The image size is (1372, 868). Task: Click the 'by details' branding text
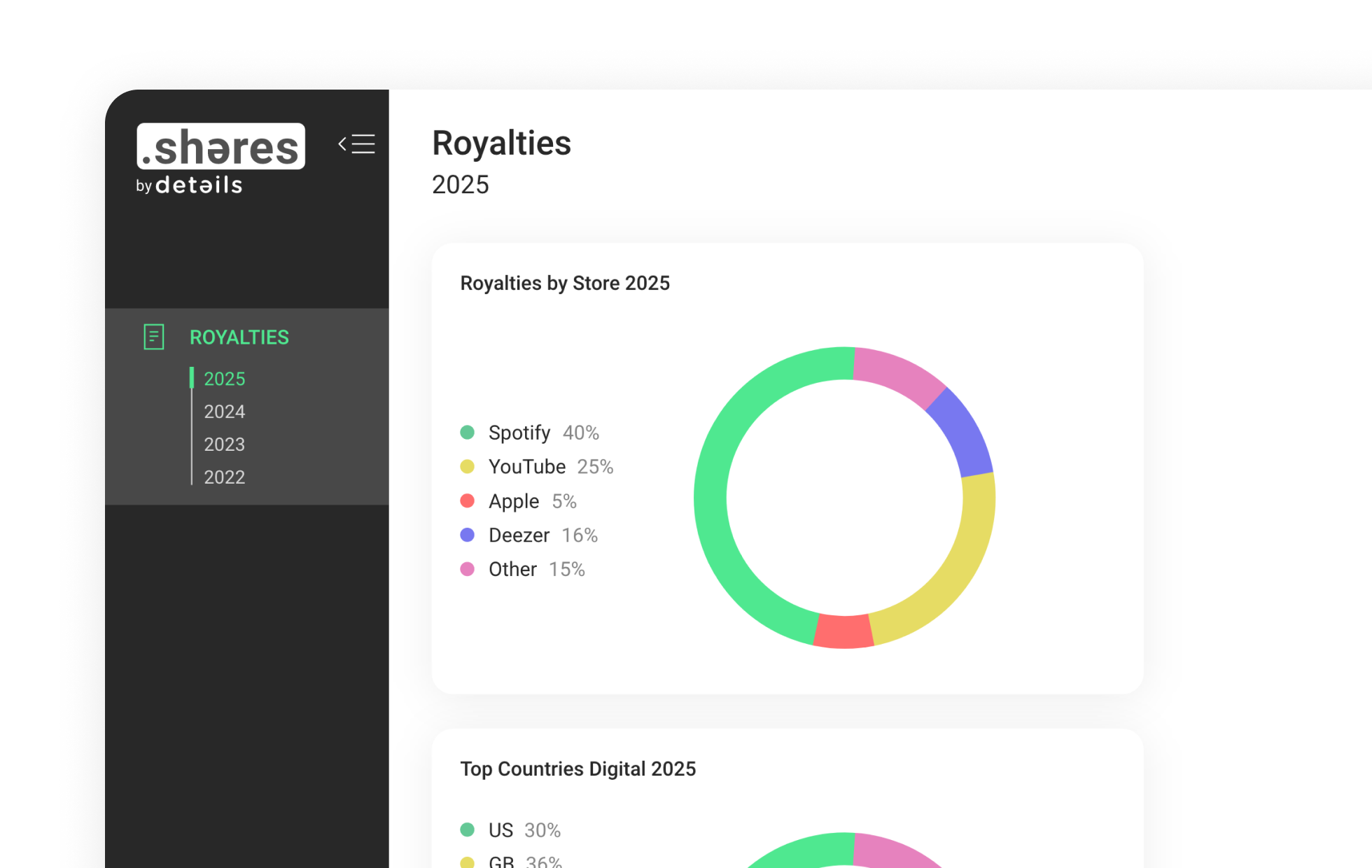[x=189, y=185]
